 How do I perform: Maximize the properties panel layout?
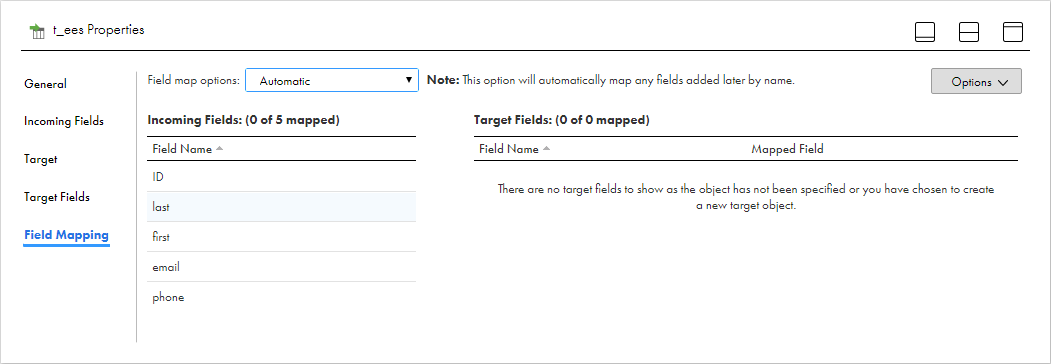[x=1013, y=32]
